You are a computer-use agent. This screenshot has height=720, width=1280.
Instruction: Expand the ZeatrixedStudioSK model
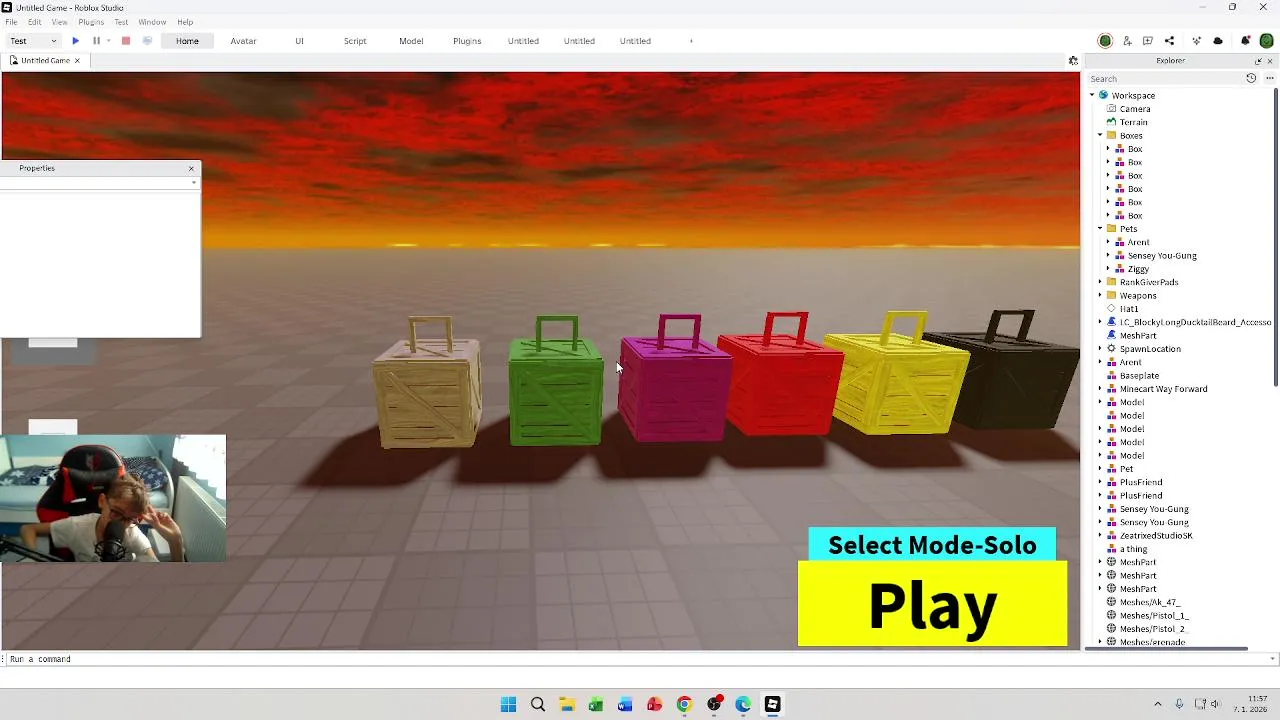point(1100,536)
